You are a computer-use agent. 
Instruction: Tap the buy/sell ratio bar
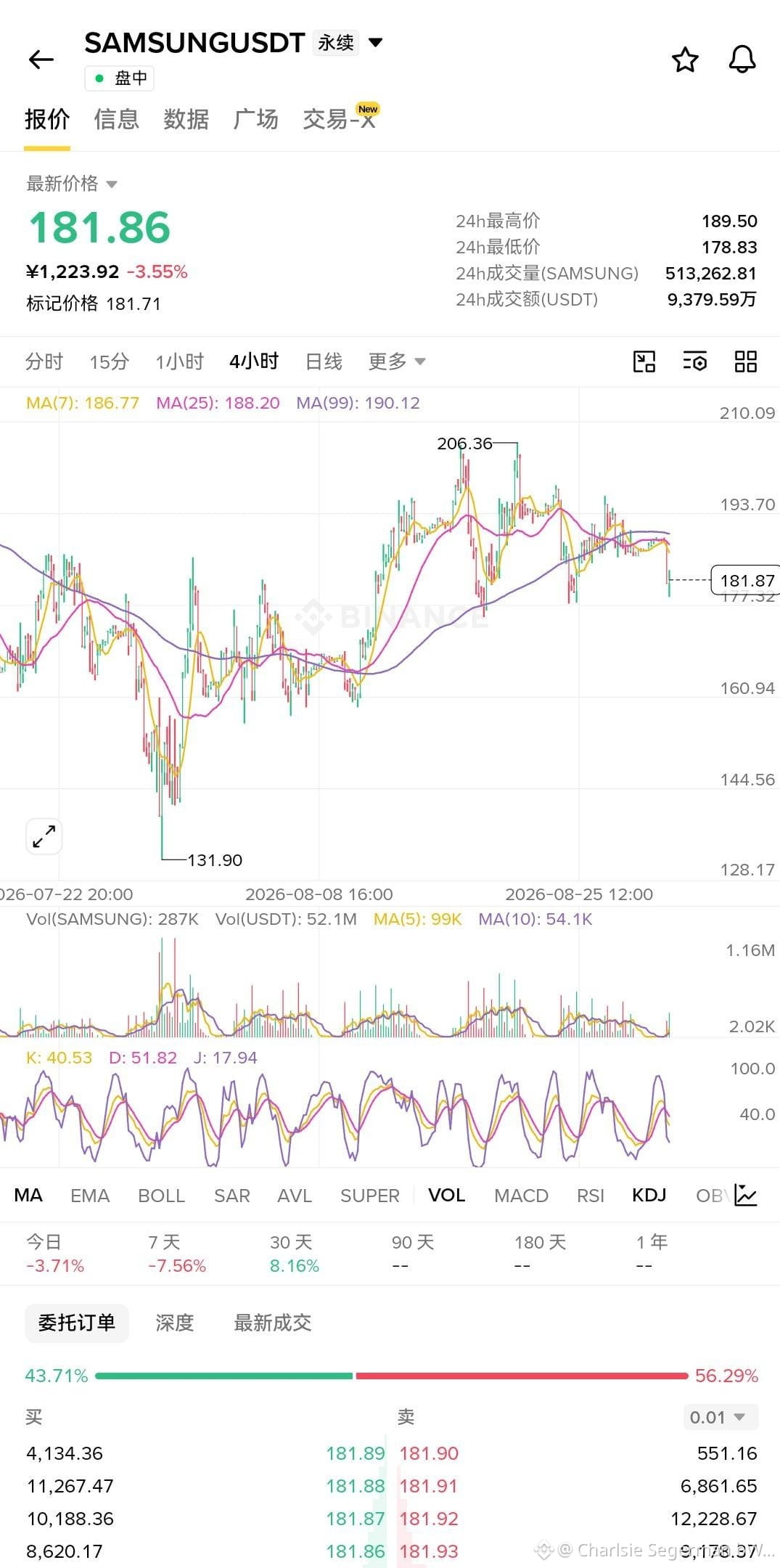pos(391,1376)
